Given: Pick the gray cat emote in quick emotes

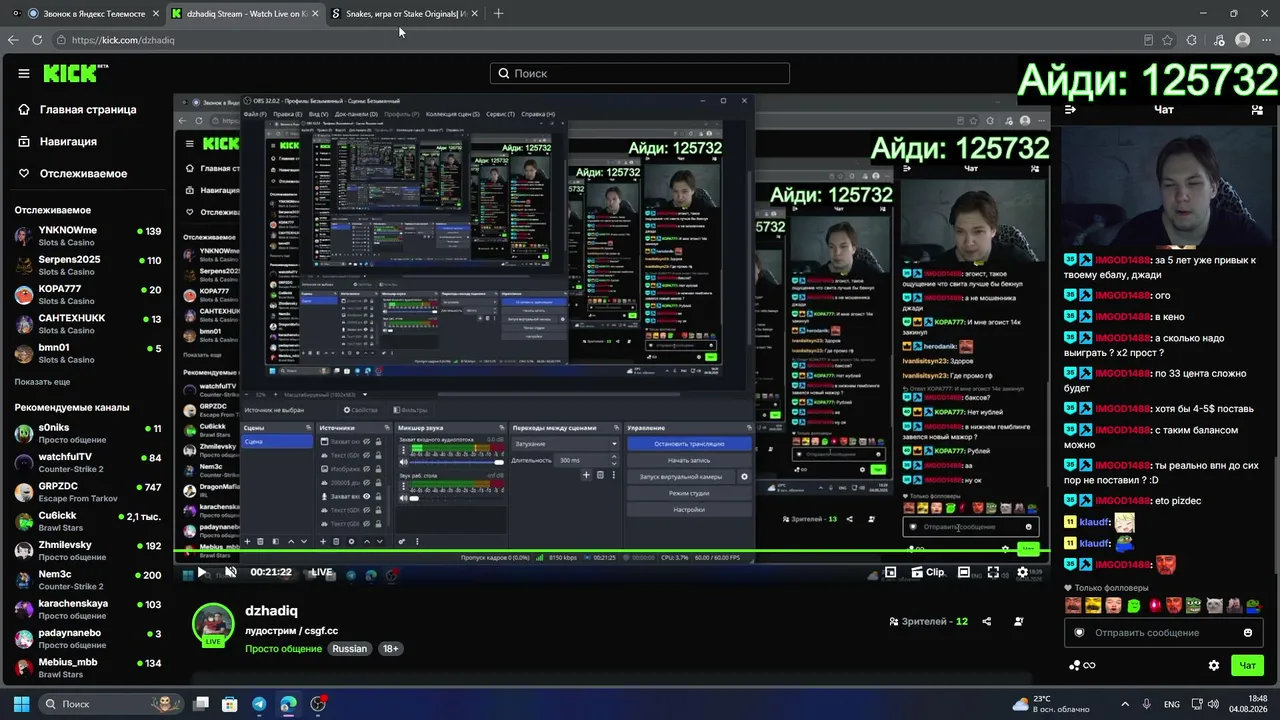Looking at the screenshot, I should (1214, 605).
